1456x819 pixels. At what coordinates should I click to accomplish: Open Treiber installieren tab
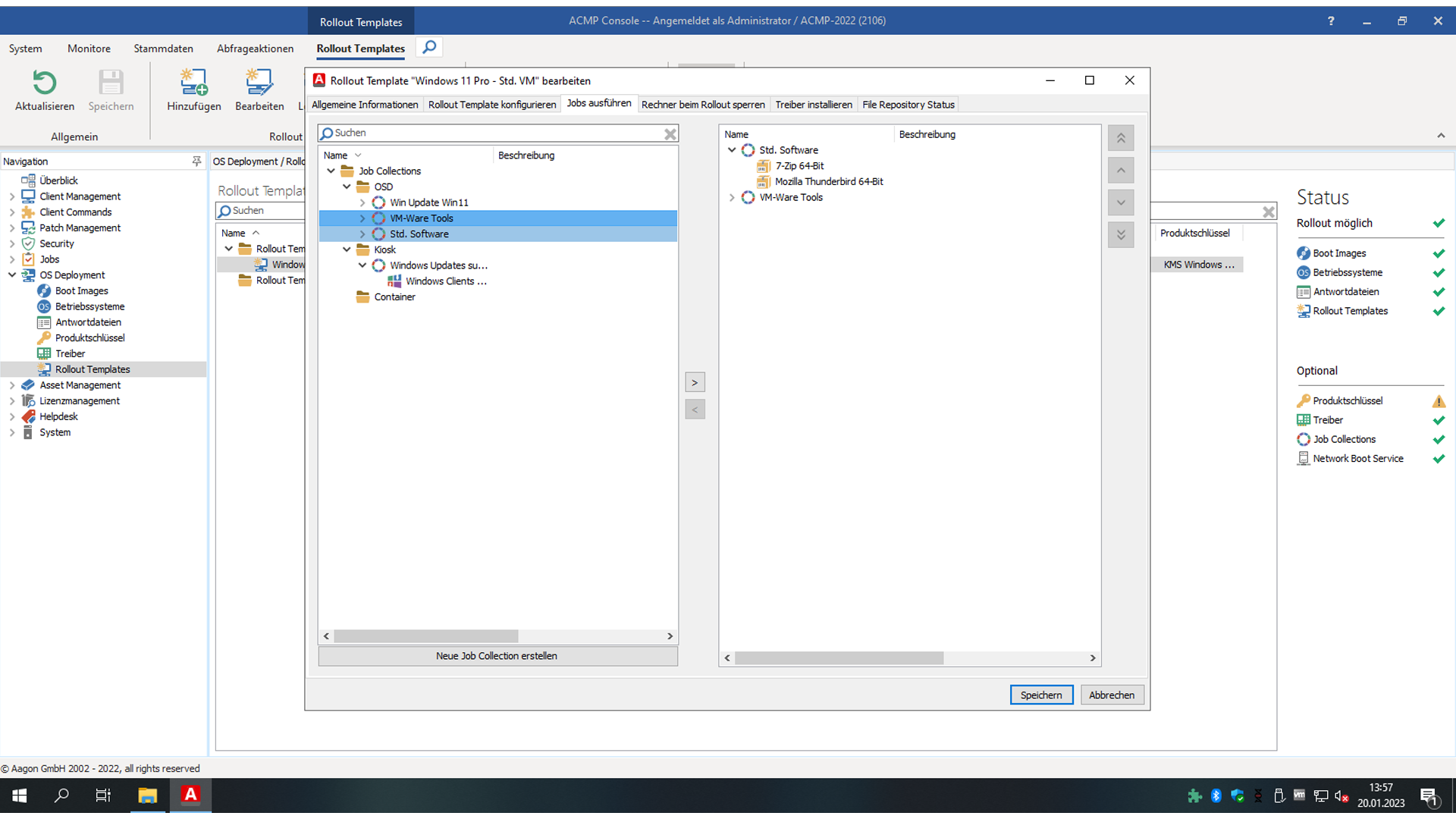814,105
